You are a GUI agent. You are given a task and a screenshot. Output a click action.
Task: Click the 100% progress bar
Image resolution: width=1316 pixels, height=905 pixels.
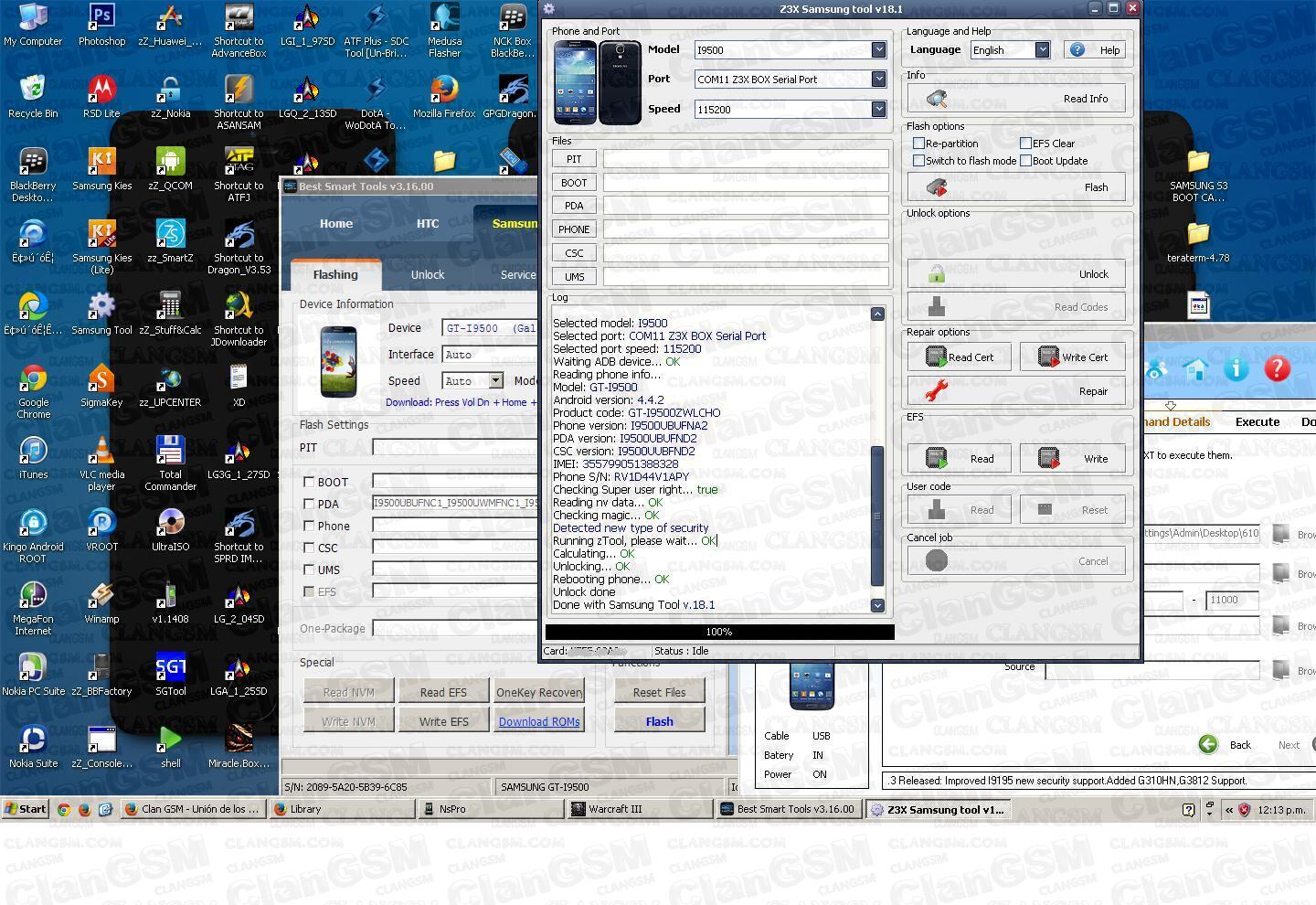tap(719, 632)
